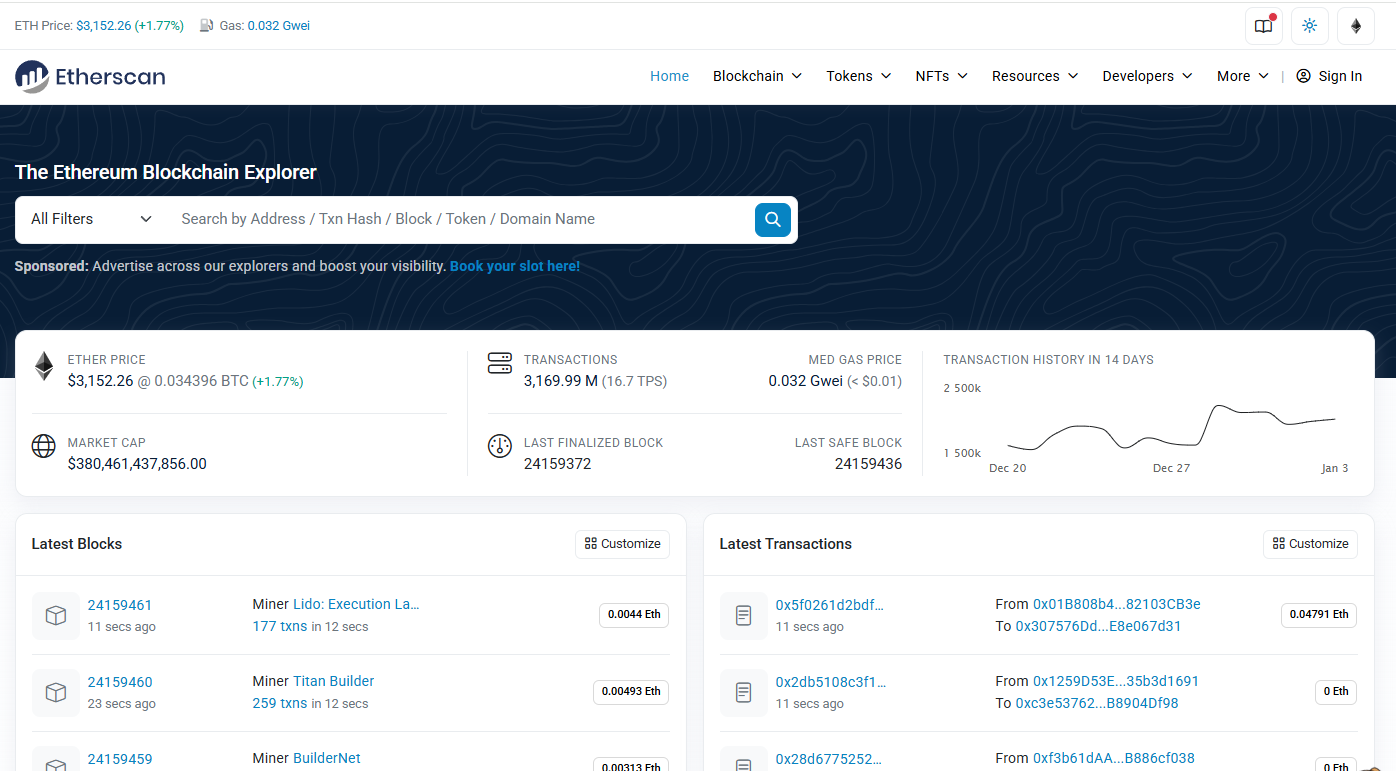Open the More menu
This screenshot has width=1396, height=771.
pos(1242,76)
